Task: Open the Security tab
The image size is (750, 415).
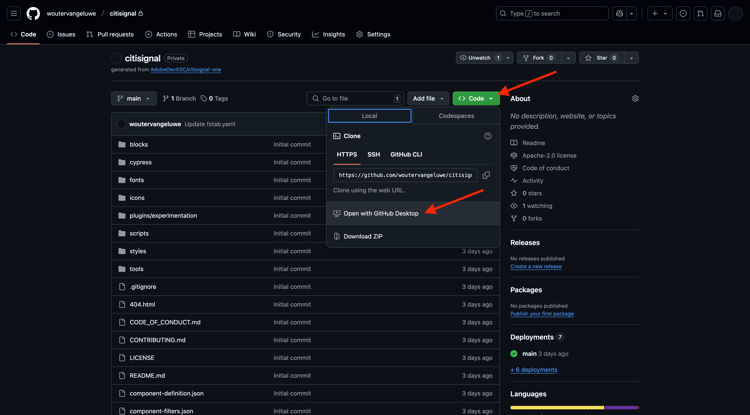Action: click(284, 34)
